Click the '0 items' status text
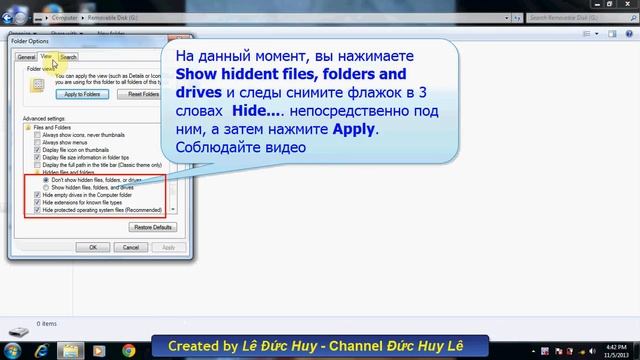This screenshot has height=360, width=640. (47, 324)
